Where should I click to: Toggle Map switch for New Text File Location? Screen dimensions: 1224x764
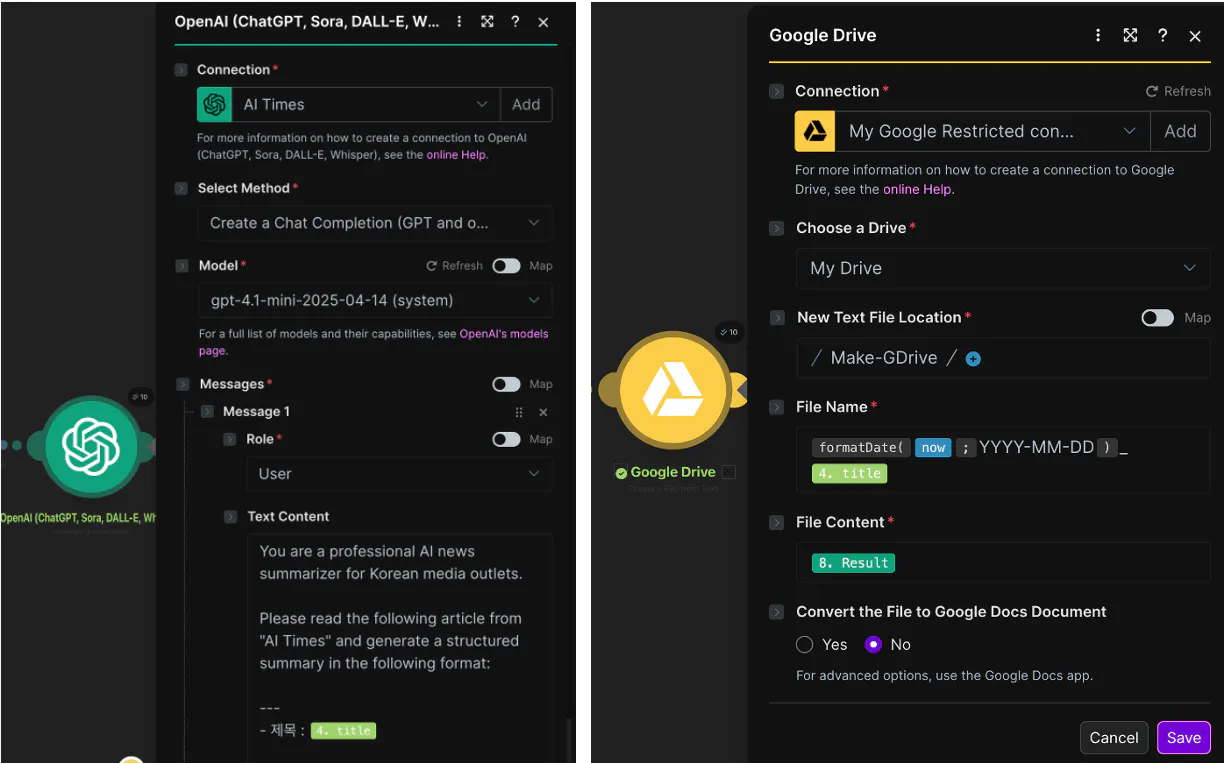(1157, 318)
